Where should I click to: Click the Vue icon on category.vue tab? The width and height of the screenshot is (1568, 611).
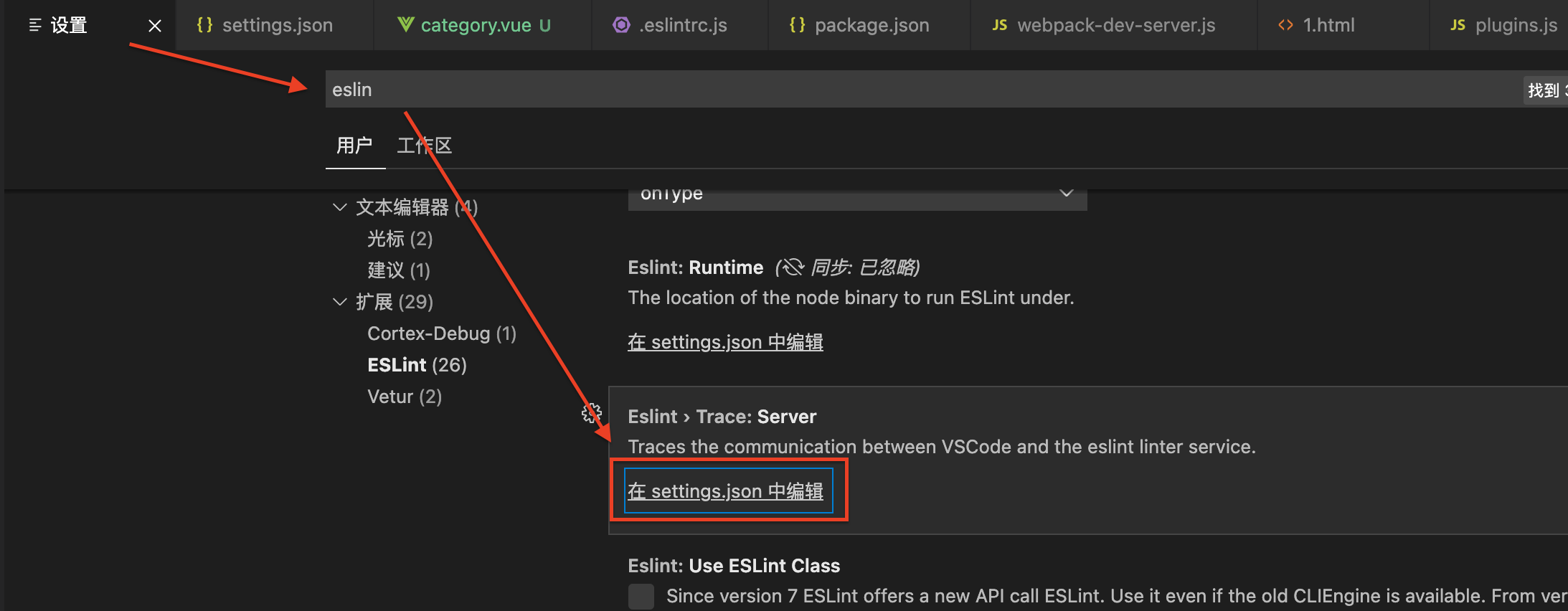(407, 24)
